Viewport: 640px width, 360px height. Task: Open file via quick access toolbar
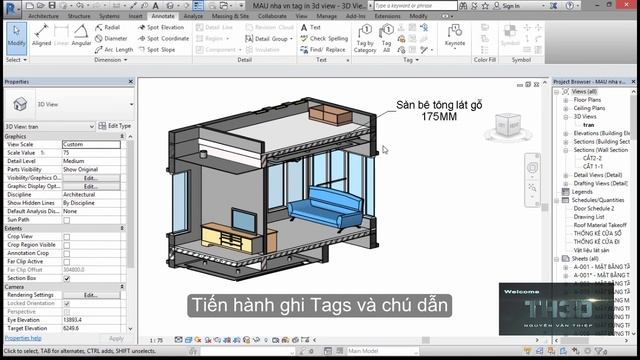(41, 6)
